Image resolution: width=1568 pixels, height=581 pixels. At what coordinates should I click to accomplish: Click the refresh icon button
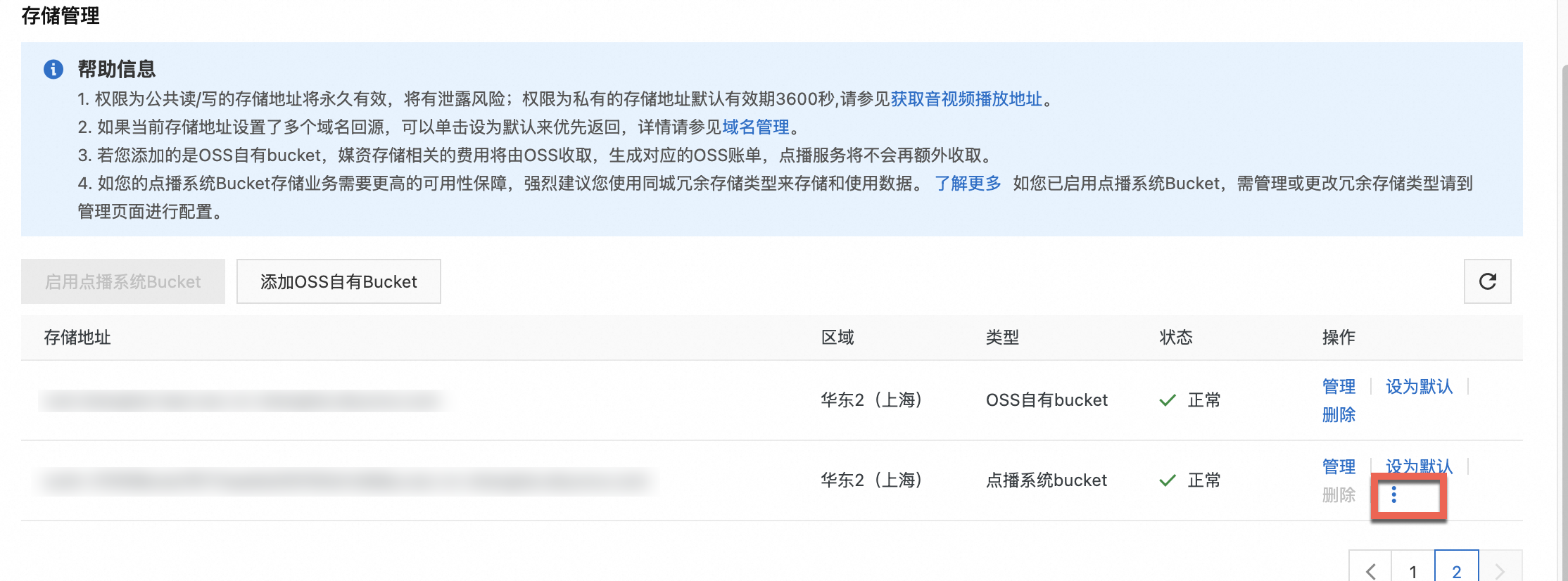pos(1487,281)
